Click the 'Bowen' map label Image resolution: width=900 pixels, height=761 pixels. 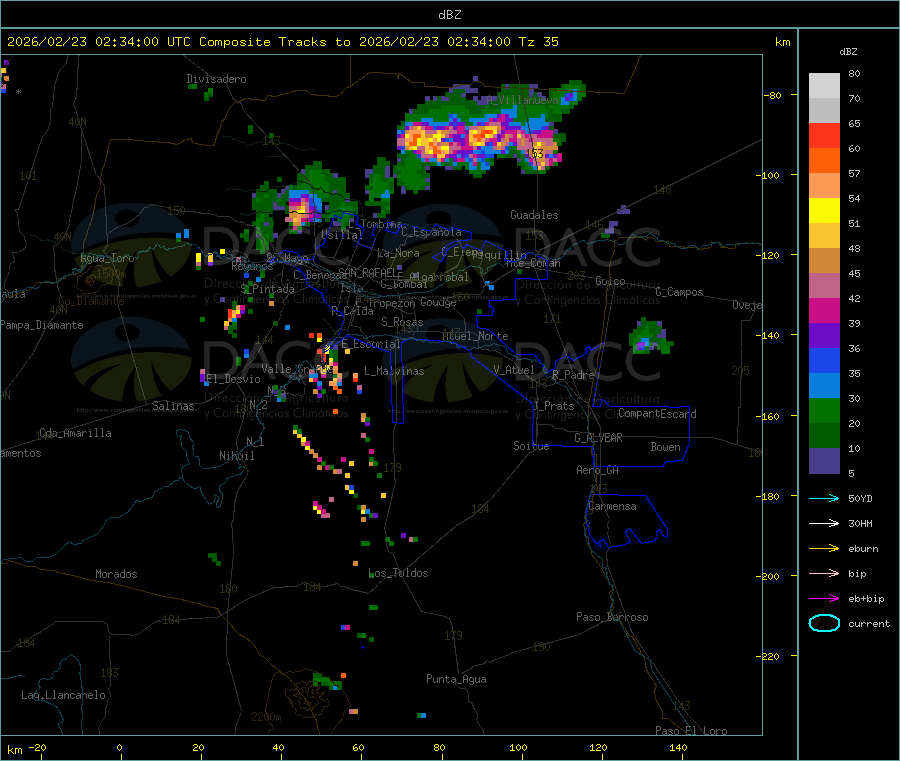coord(665,447)
